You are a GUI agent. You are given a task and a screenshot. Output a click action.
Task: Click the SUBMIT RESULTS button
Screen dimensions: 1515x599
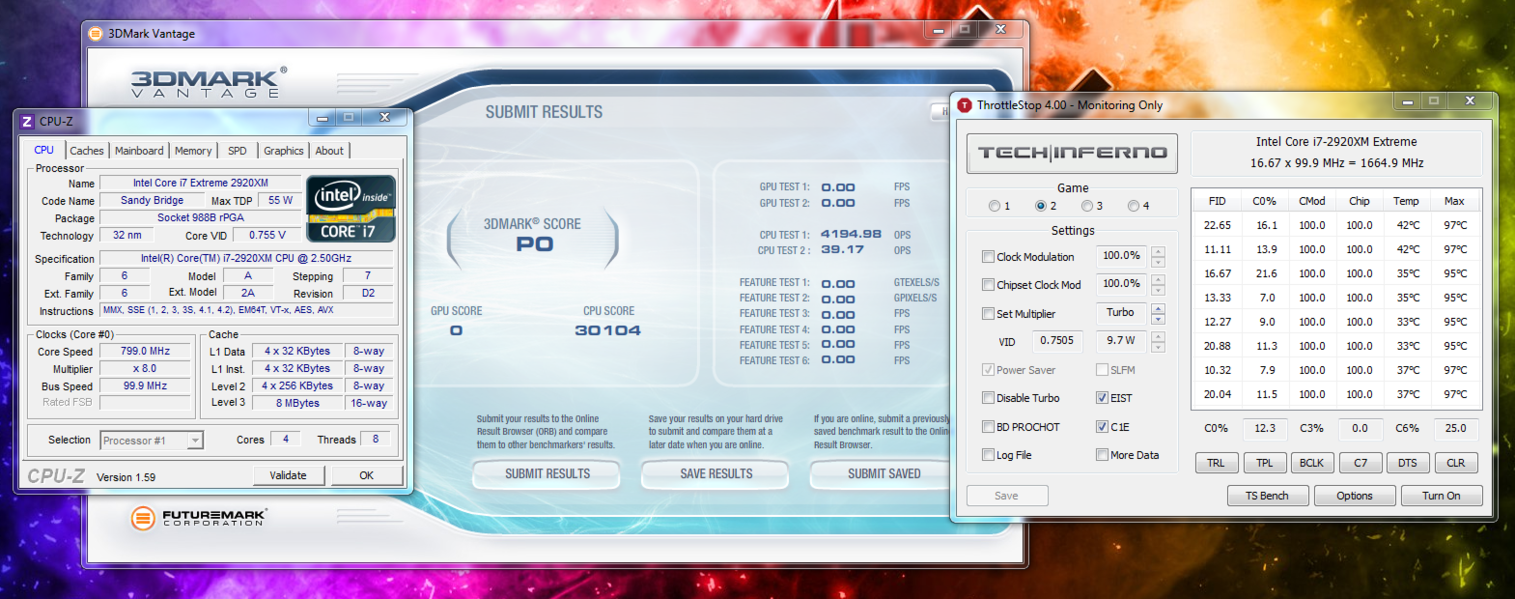[547, 473]
